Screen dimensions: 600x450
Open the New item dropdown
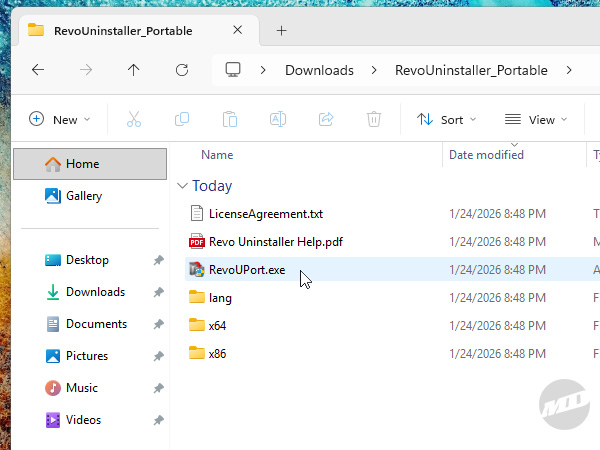point(60,119)
